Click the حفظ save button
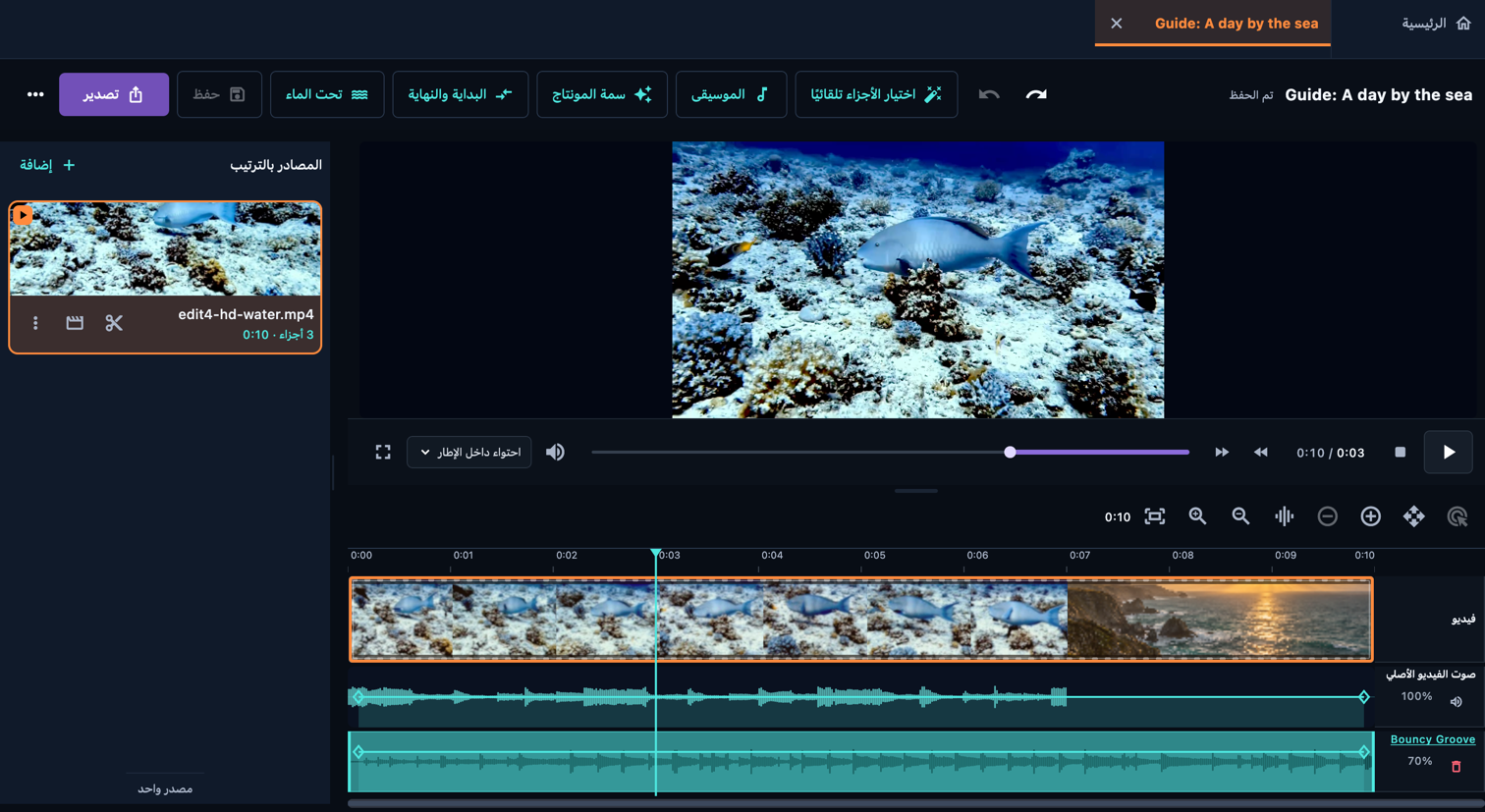 point(219,94)
